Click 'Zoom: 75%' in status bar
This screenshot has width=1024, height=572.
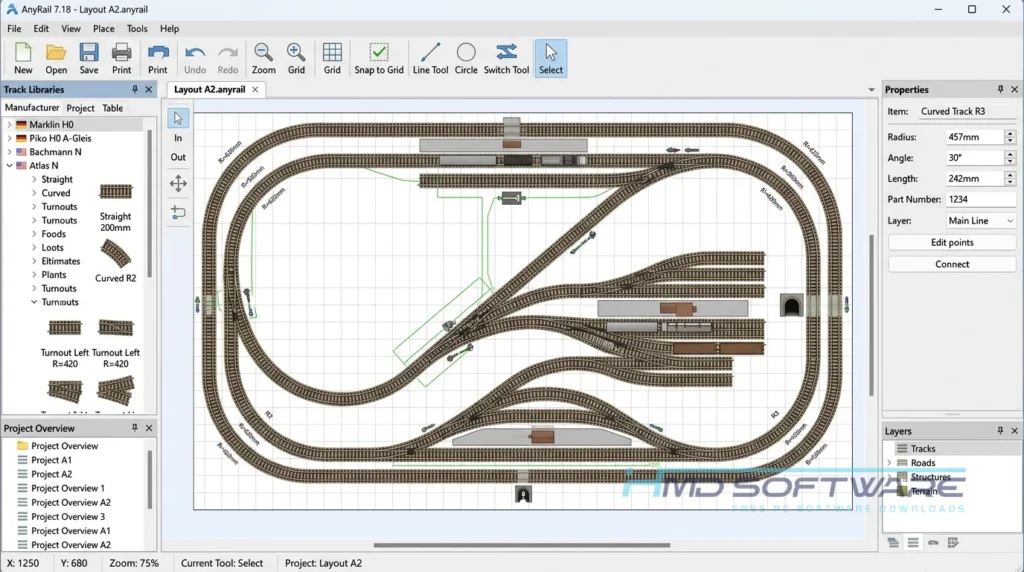click(x=134, y=563)
